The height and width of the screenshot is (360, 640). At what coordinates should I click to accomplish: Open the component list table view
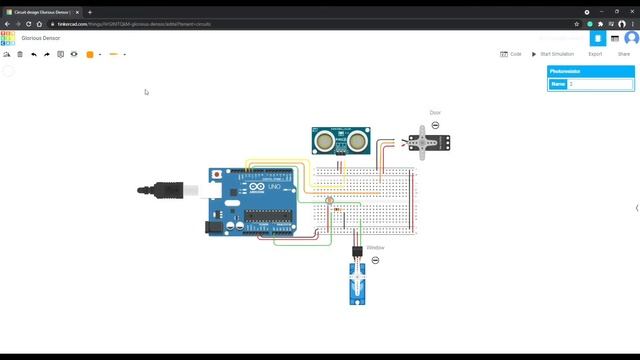click(x=615, y=38)
